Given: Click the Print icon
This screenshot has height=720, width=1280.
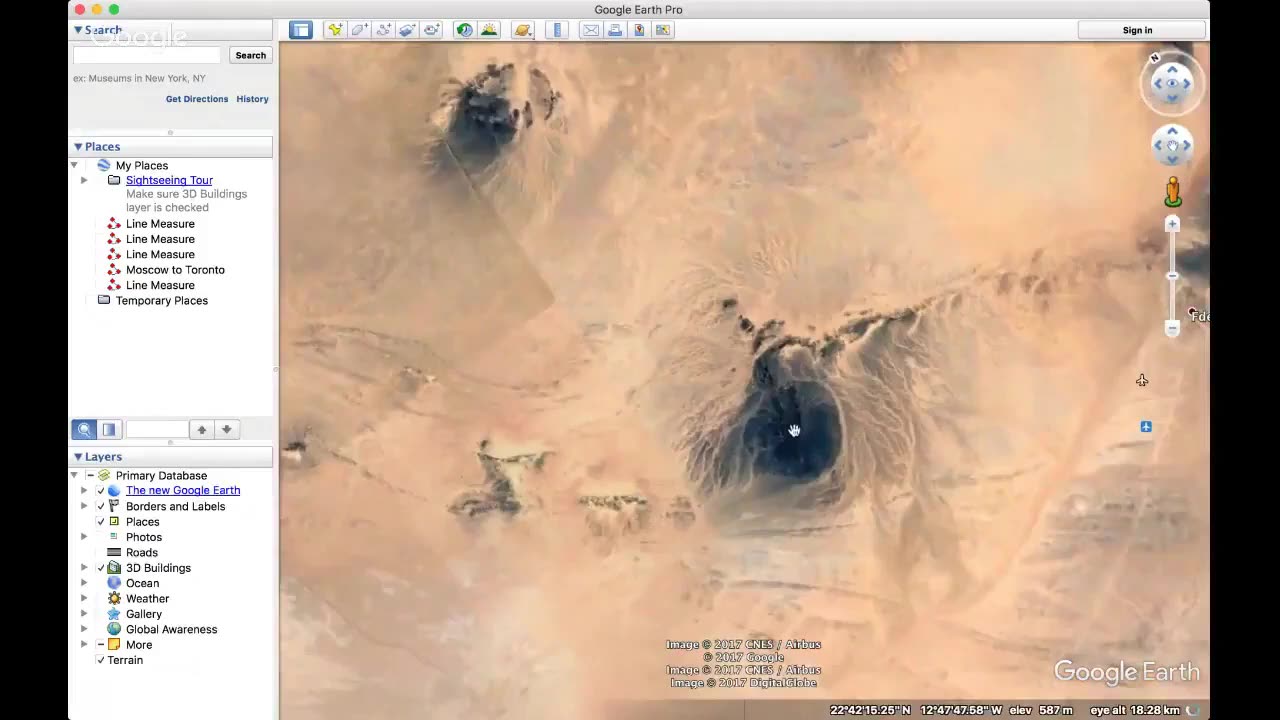Looking at the screenshot, I should [x=615, y=30].
